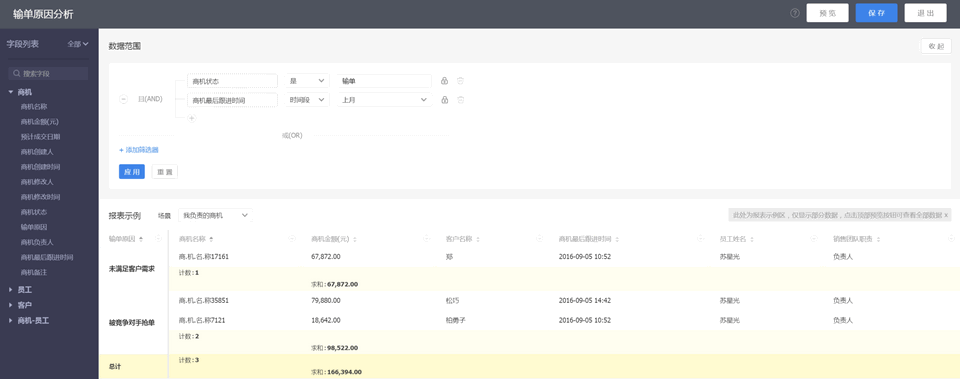Click the cell 商.机.名.称17161
Viewport: 960px width, 379px height.
point(204,257)
